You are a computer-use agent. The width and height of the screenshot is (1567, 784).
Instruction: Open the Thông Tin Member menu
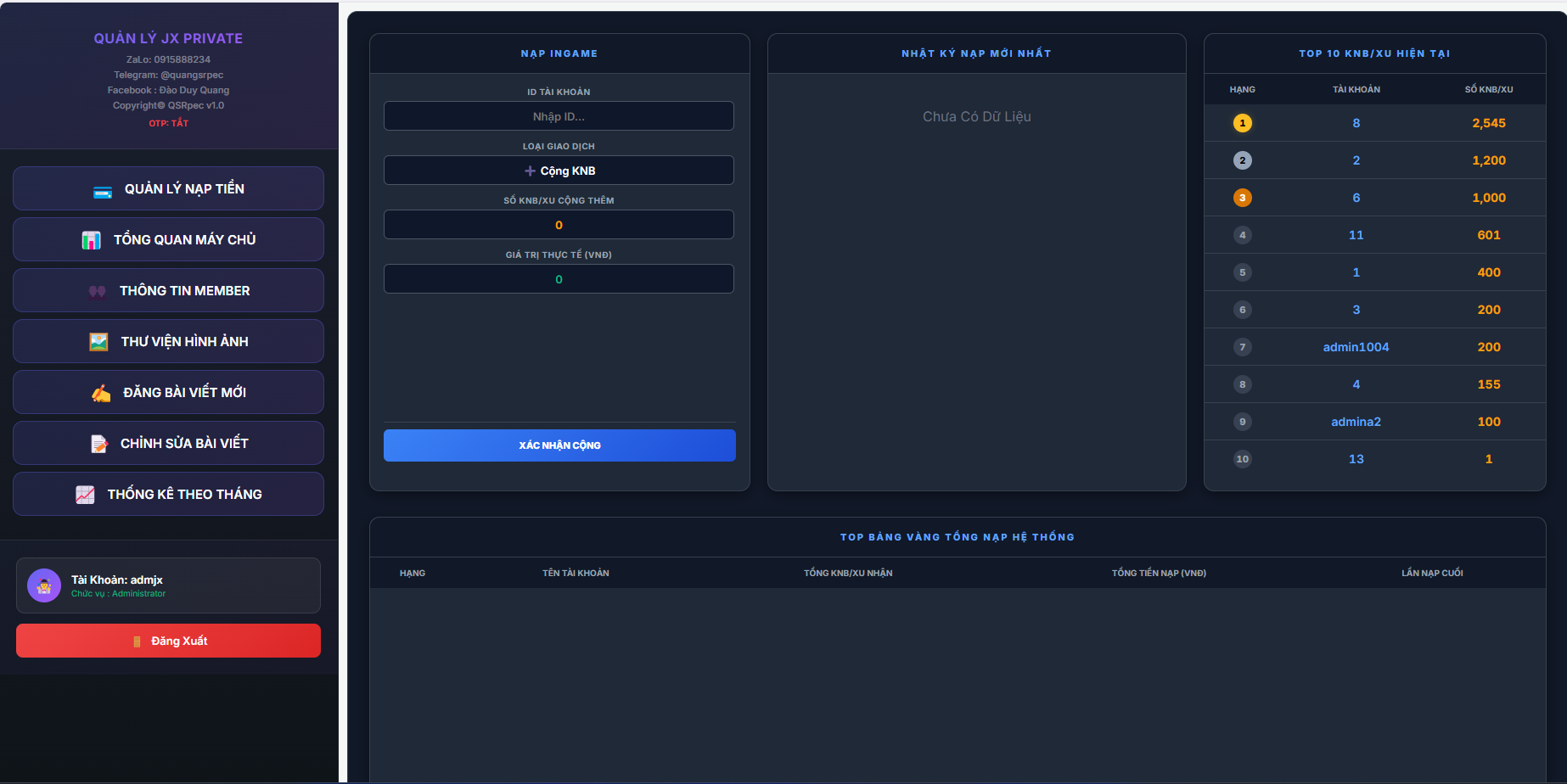point(184,291)
